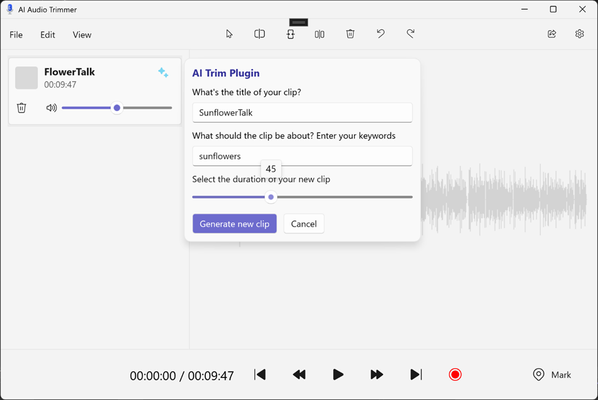Redo the last undone action
The height and width of the screenshot is (400, 598).
(x=410, y=34)
